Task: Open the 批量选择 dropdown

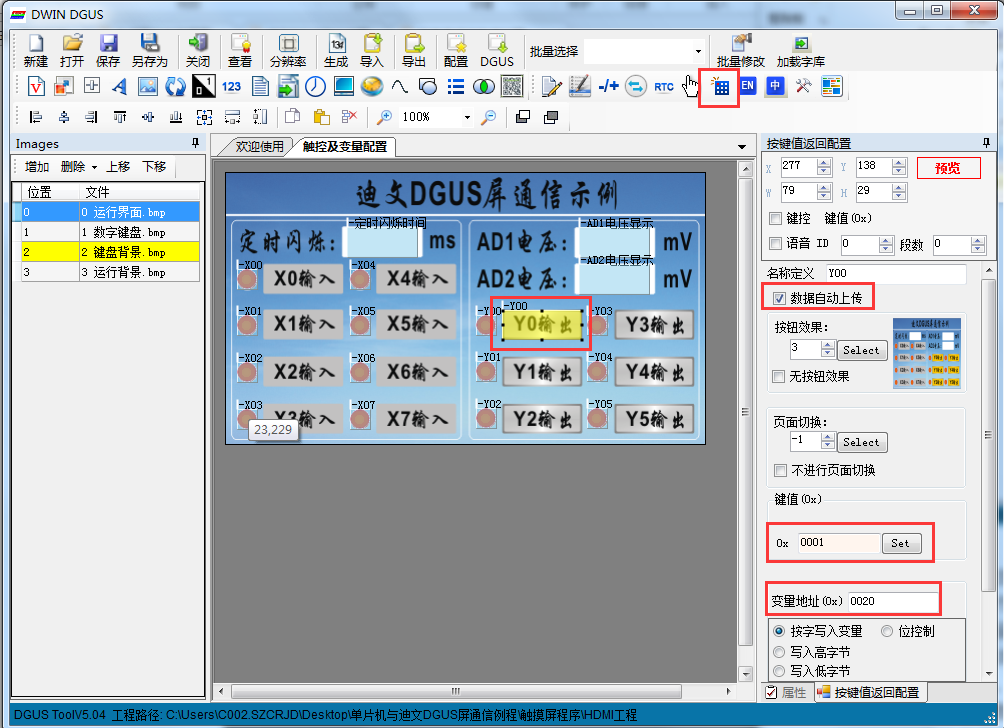Action: (698, 51)
